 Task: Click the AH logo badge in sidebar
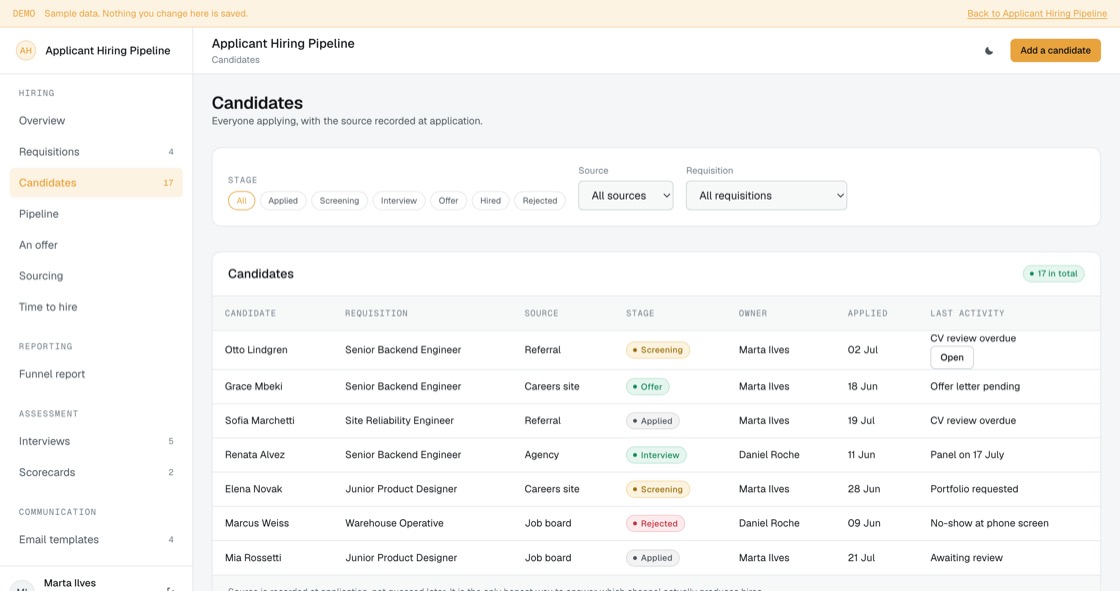(26, 51)
